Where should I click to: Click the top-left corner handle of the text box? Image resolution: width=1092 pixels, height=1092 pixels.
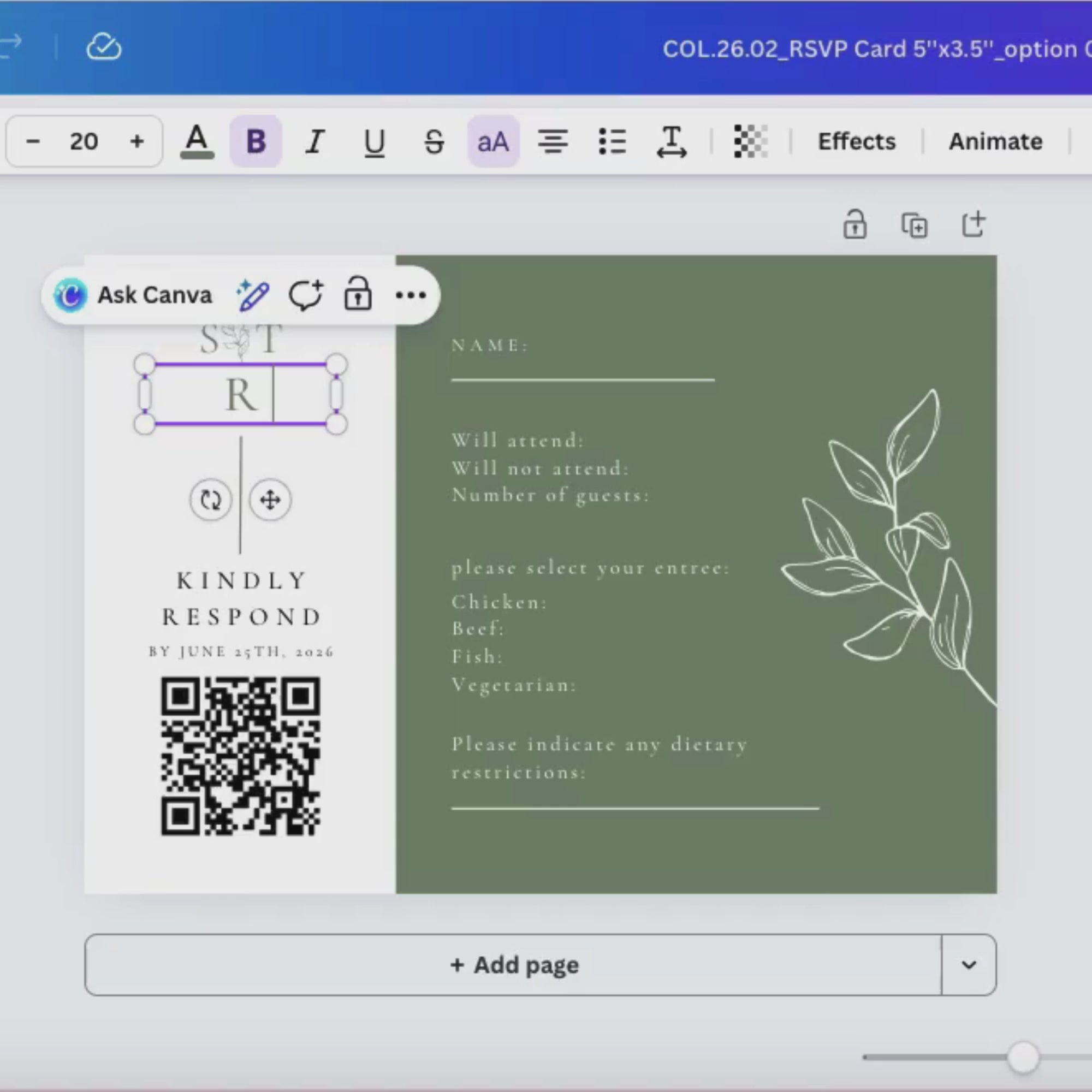point(145,364)
